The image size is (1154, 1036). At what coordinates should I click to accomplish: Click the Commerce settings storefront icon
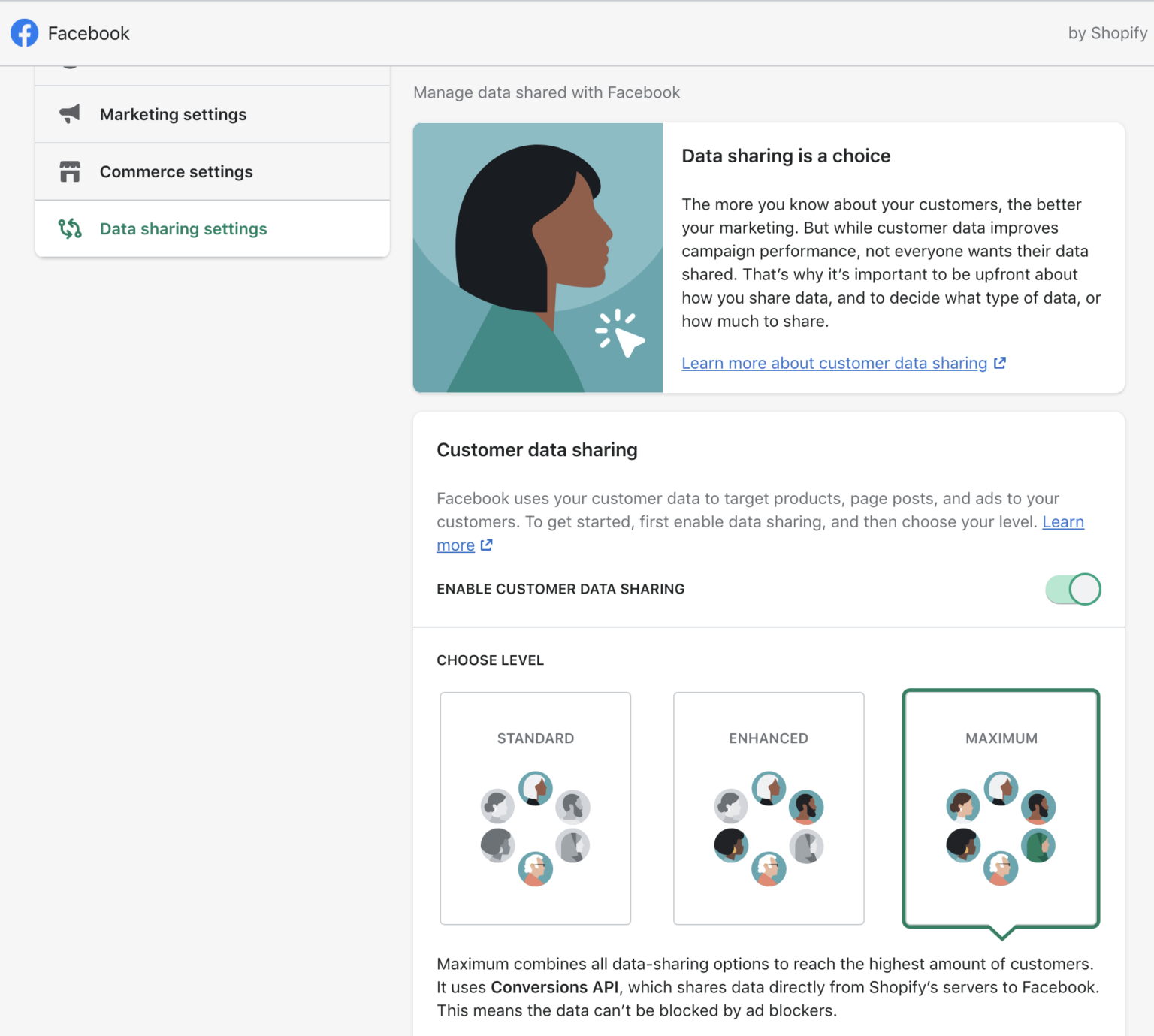click(70, 171)
